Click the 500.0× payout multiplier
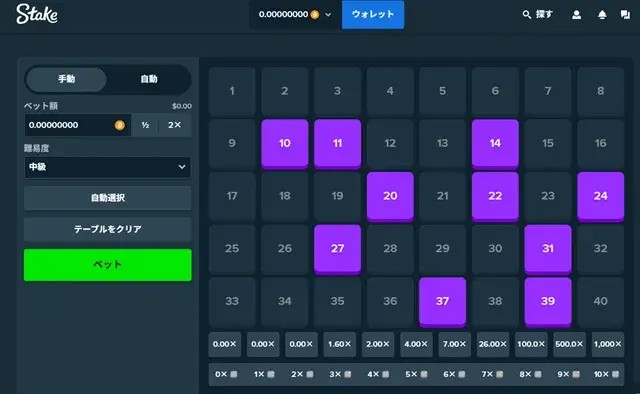Viewport: 640px width, 394px height. (569, 344)
